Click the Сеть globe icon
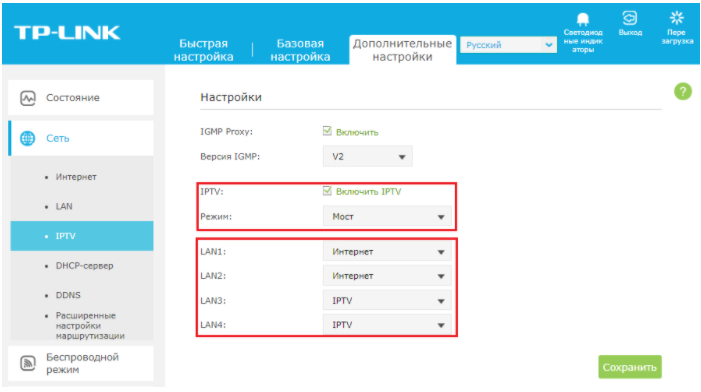 [28, 138]
